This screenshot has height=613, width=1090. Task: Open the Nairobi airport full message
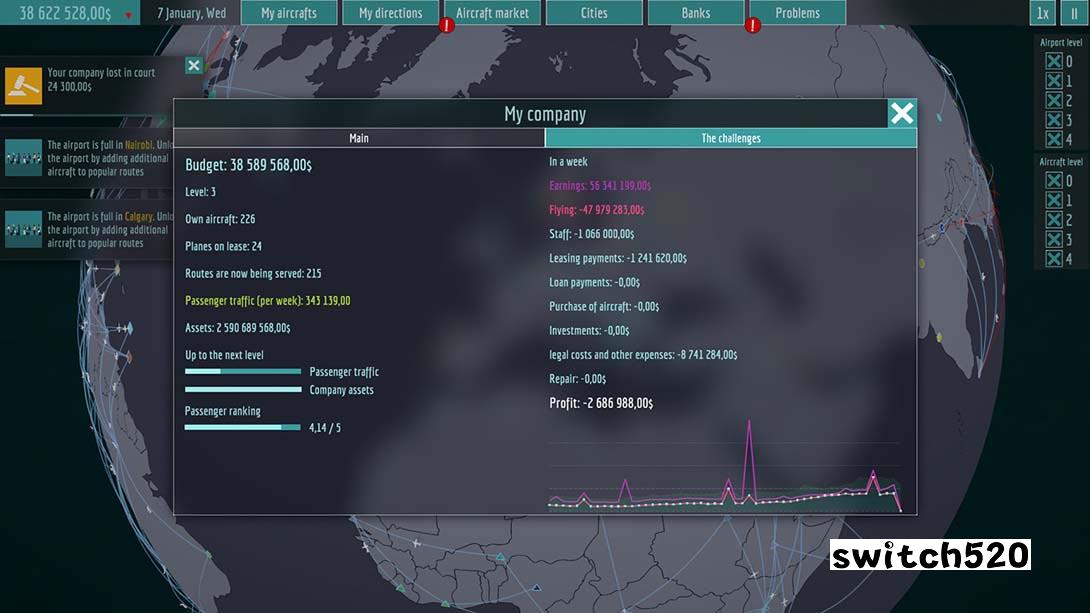(110, 158)
